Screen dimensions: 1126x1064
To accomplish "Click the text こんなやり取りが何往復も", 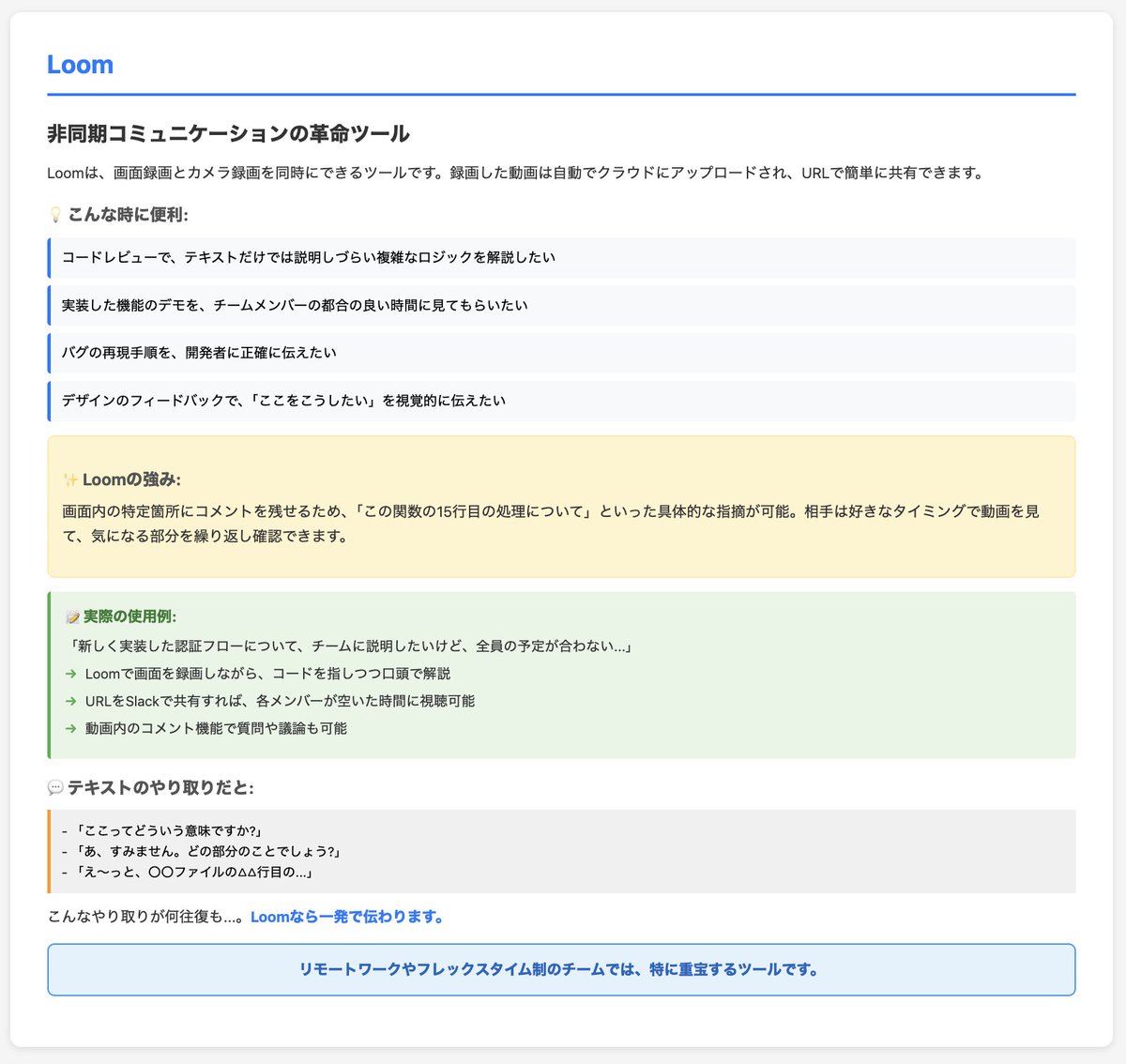I will [x=146, y=917].
